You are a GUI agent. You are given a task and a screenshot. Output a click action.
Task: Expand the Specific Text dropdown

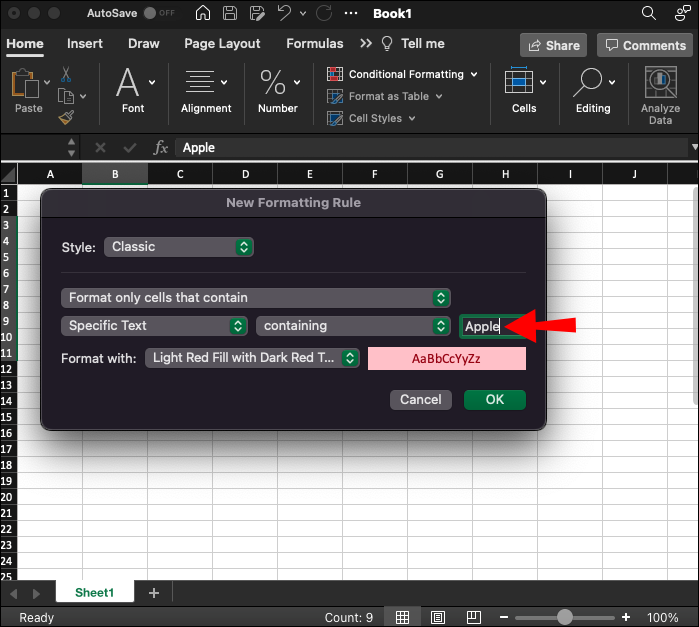(154, 326)
